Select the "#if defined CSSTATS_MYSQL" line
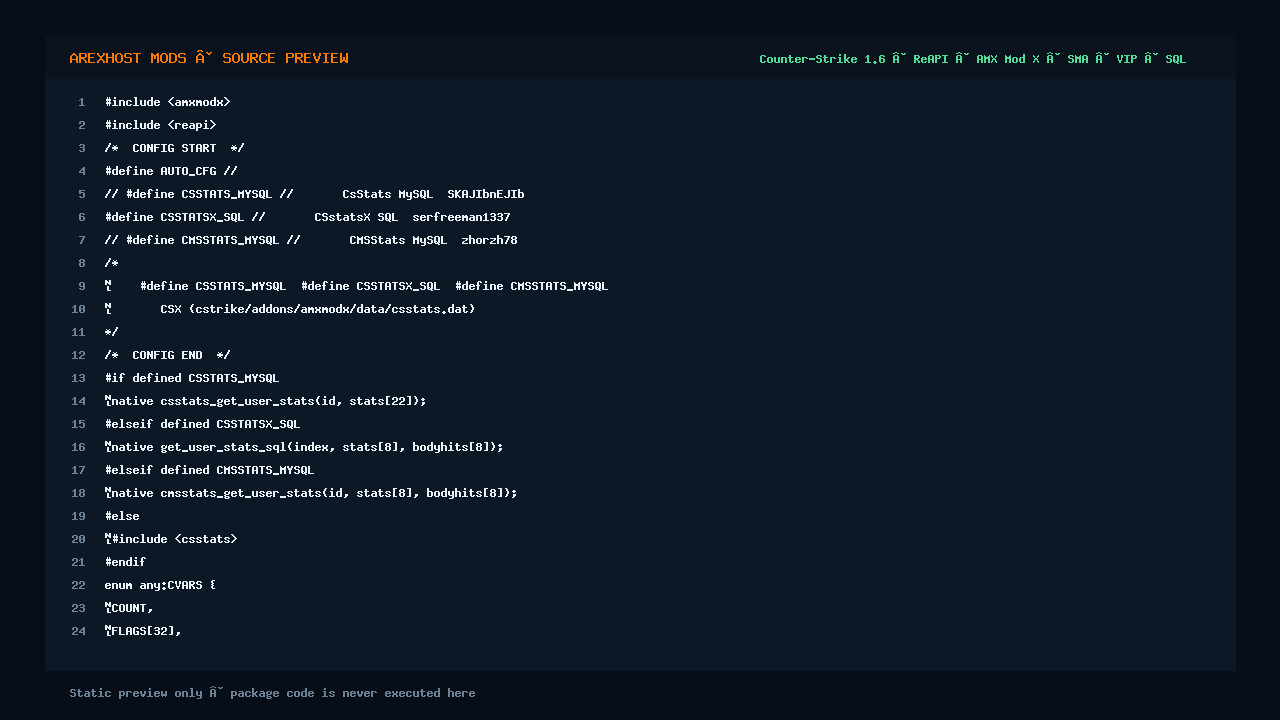The image size is (1280, 720). (192, 378)
